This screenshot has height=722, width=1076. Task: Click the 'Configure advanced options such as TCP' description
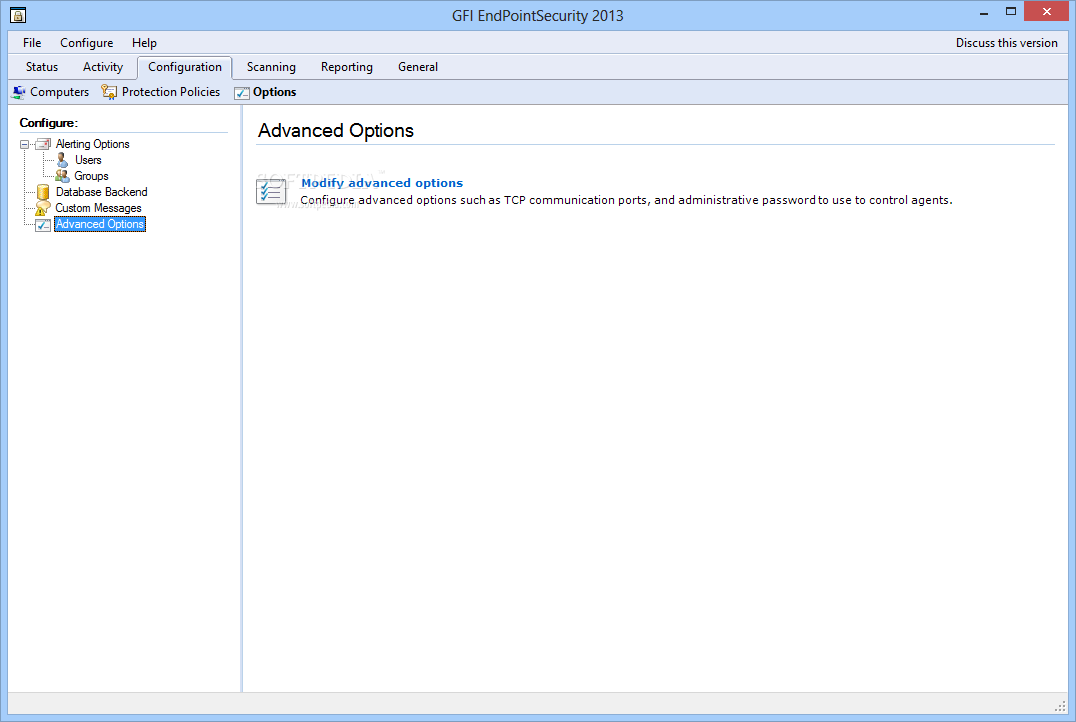coord(626,200)
